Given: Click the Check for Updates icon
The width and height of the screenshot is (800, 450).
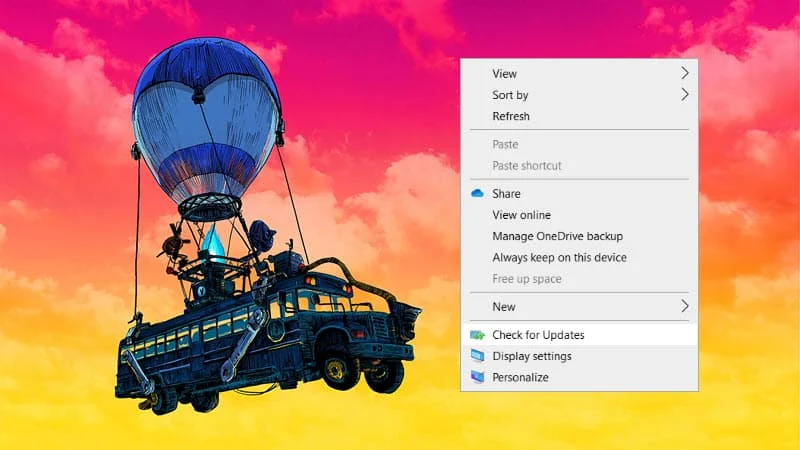Looking at the screenshot, I should click(478, 335).
